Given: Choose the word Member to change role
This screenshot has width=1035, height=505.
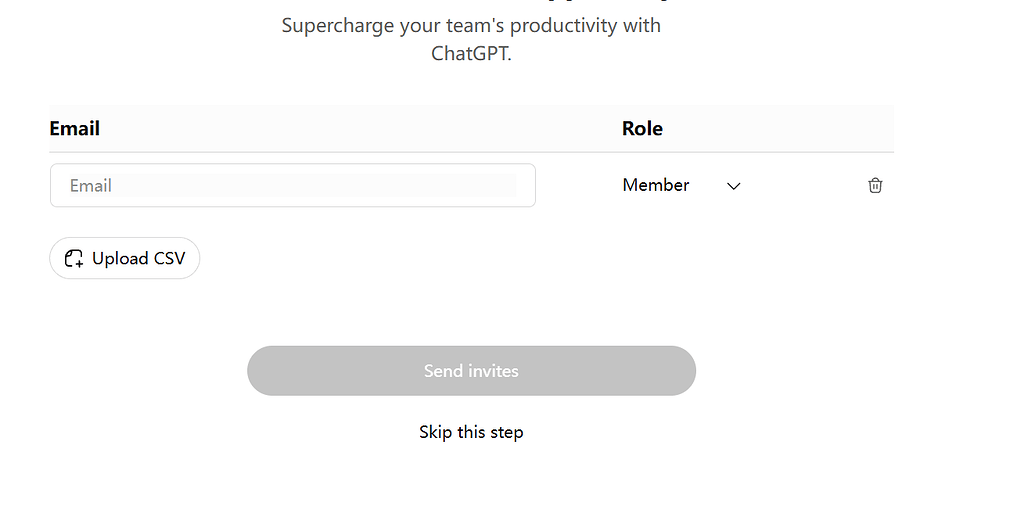Looking at the screenshot, I should point(655,185).
